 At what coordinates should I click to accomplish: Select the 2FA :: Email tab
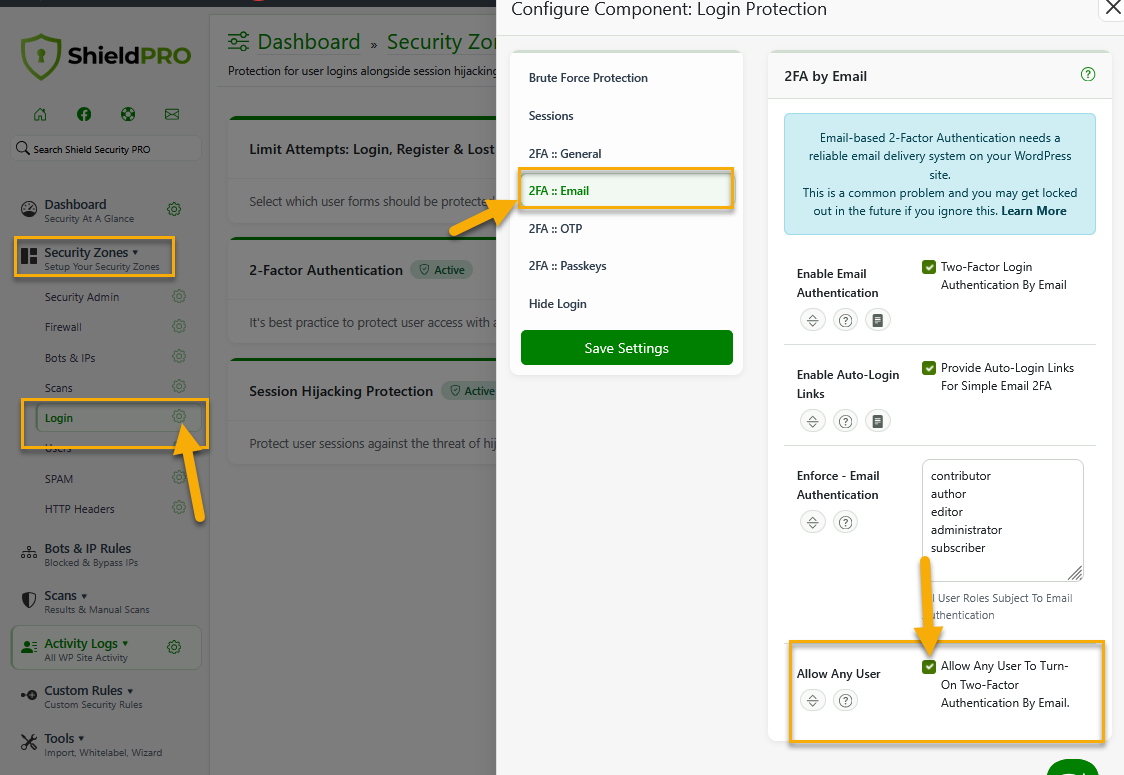(627, 191)
